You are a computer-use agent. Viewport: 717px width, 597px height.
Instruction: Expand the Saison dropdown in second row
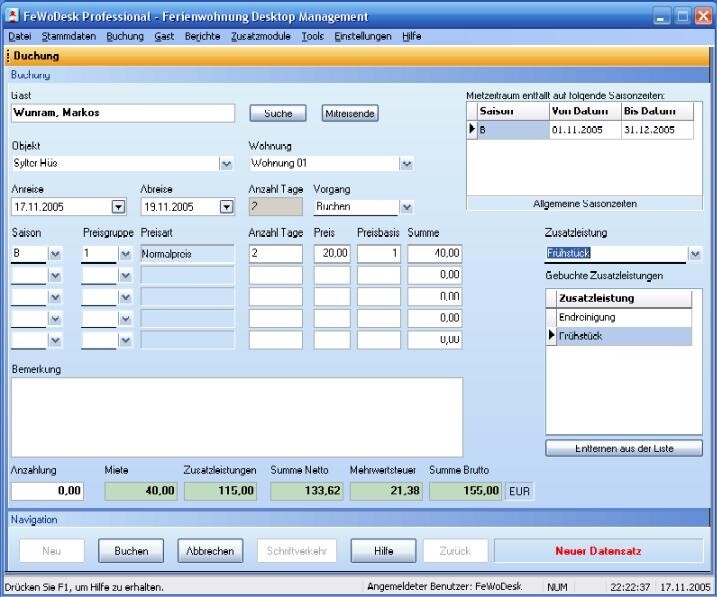(55, 276)
